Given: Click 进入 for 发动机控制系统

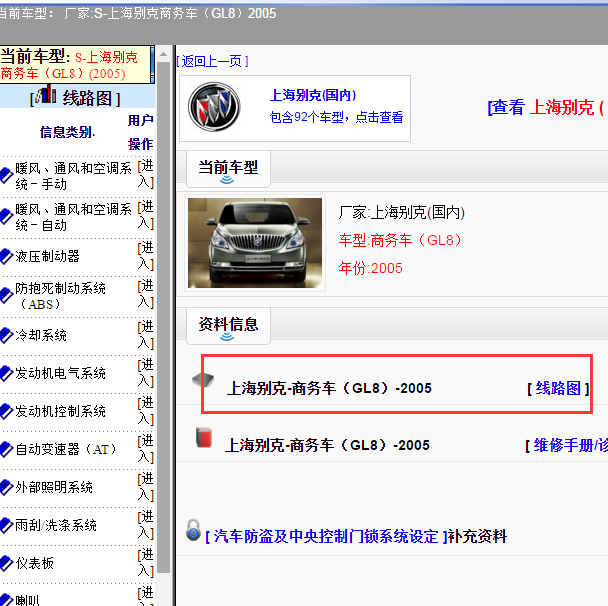Looking at the screenshot, I should [x=145, y=411].
